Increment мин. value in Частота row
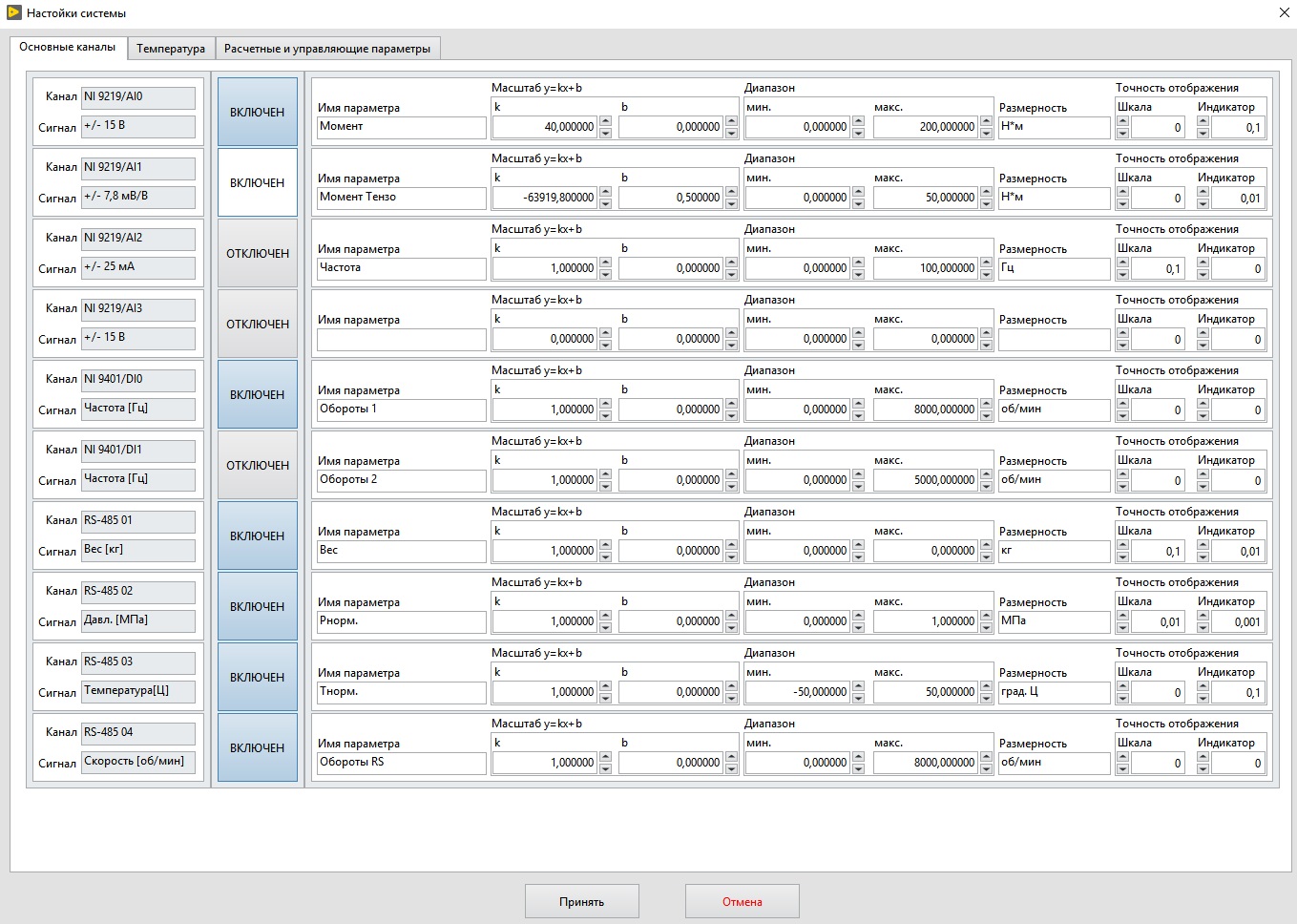The image size is (1297, 924). [858, 262]
